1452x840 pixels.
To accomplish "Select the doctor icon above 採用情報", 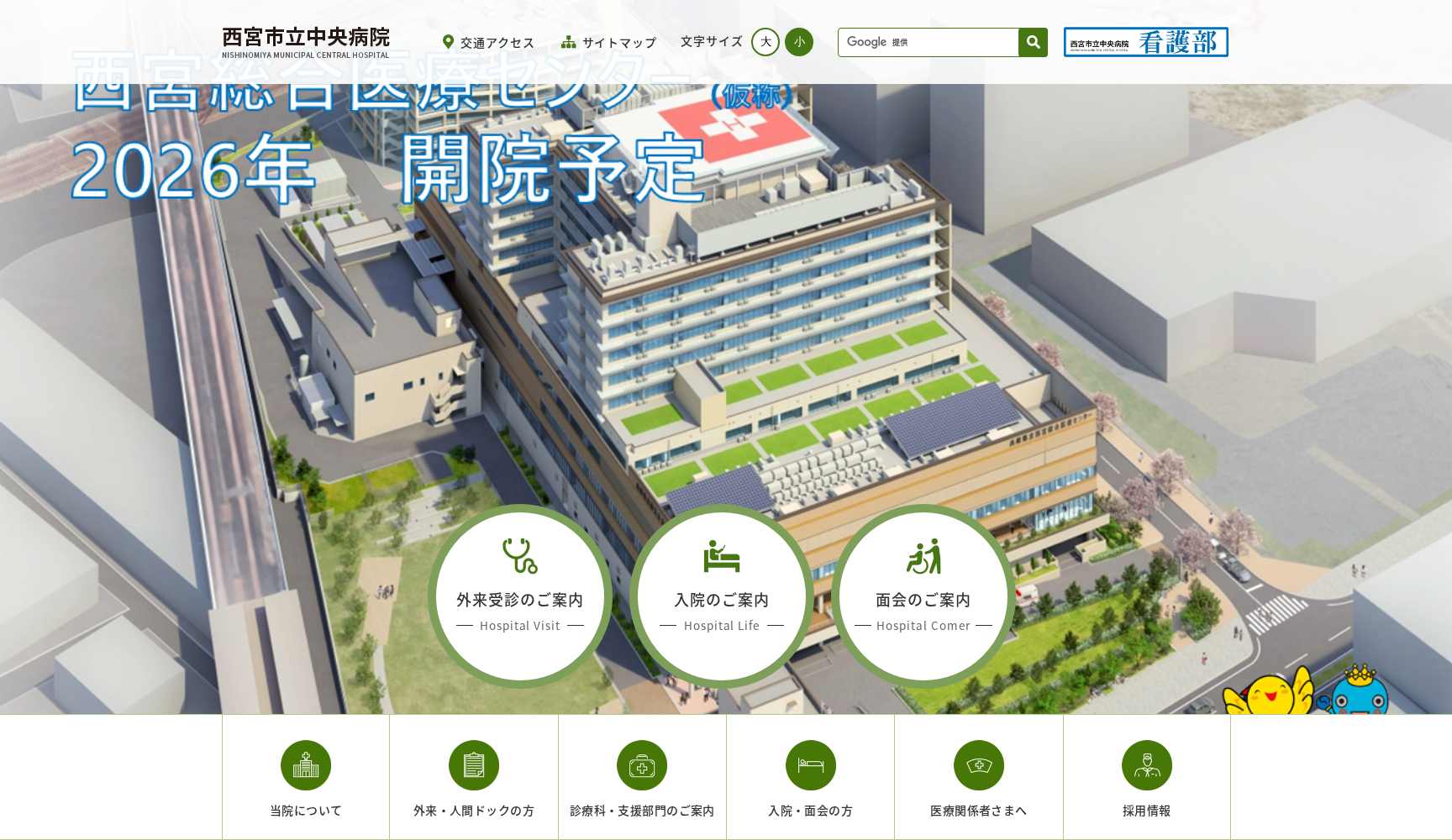I will (1146, 765).
